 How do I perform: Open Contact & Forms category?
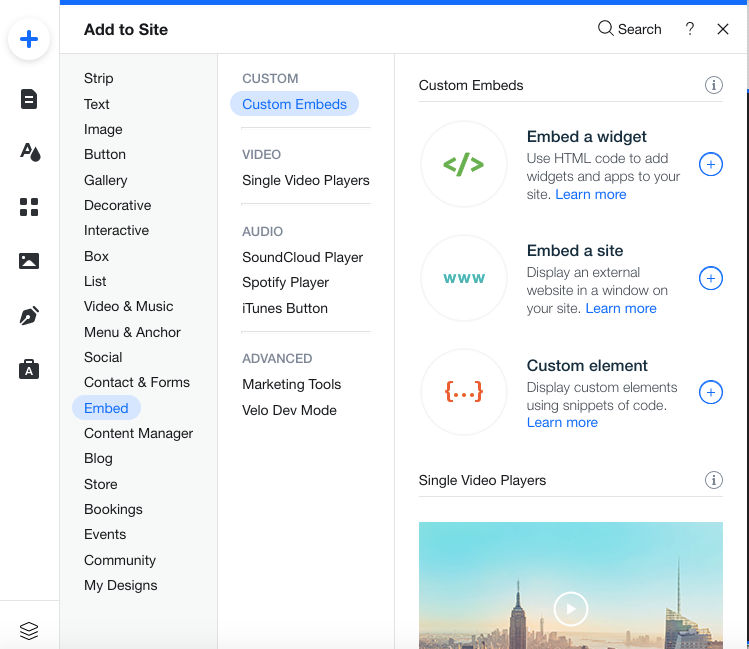pyautogui.click(x=137, y=382)
